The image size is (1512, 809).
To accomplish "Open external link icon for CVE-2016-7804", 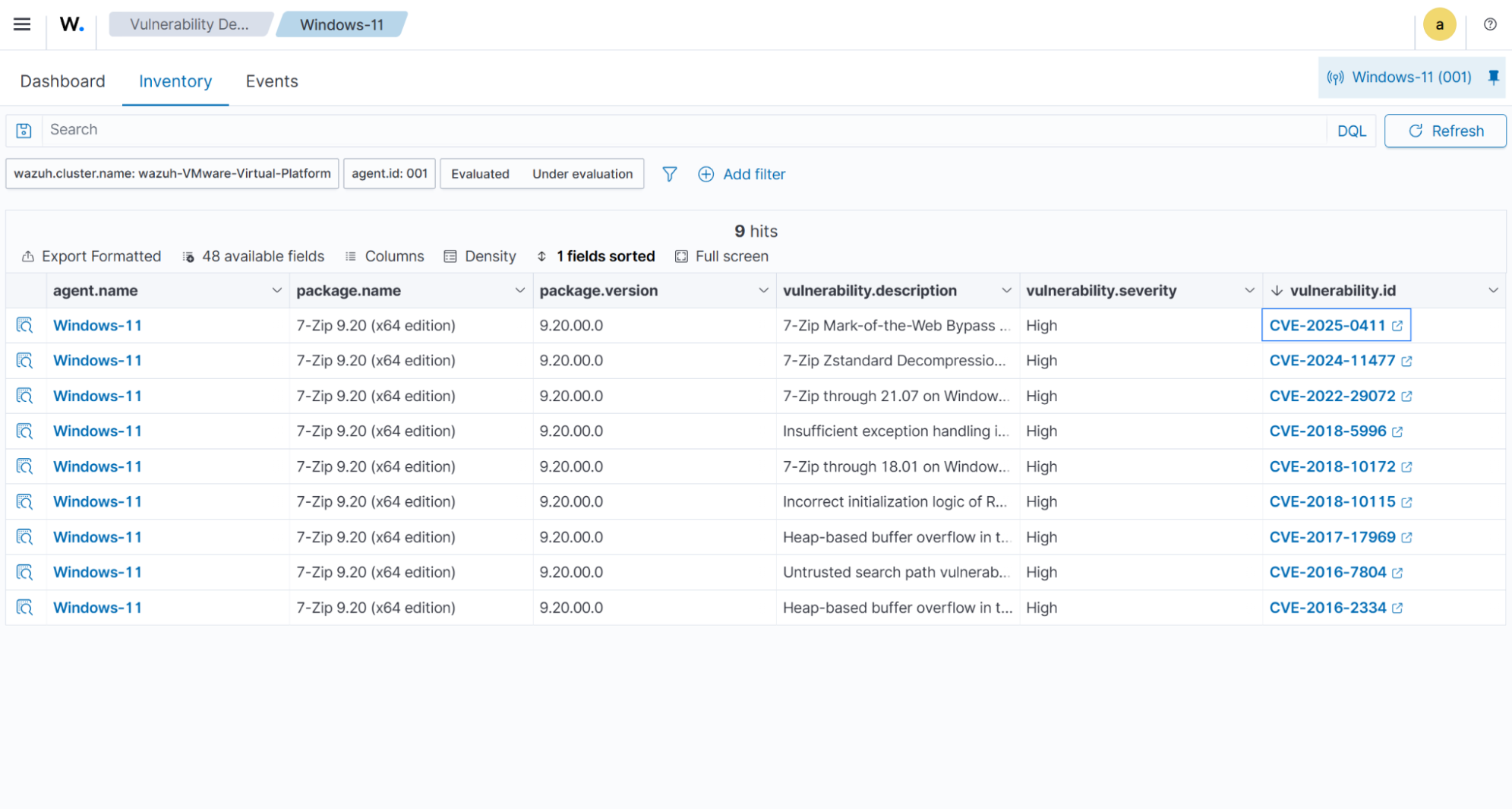I will [1397, 573].
